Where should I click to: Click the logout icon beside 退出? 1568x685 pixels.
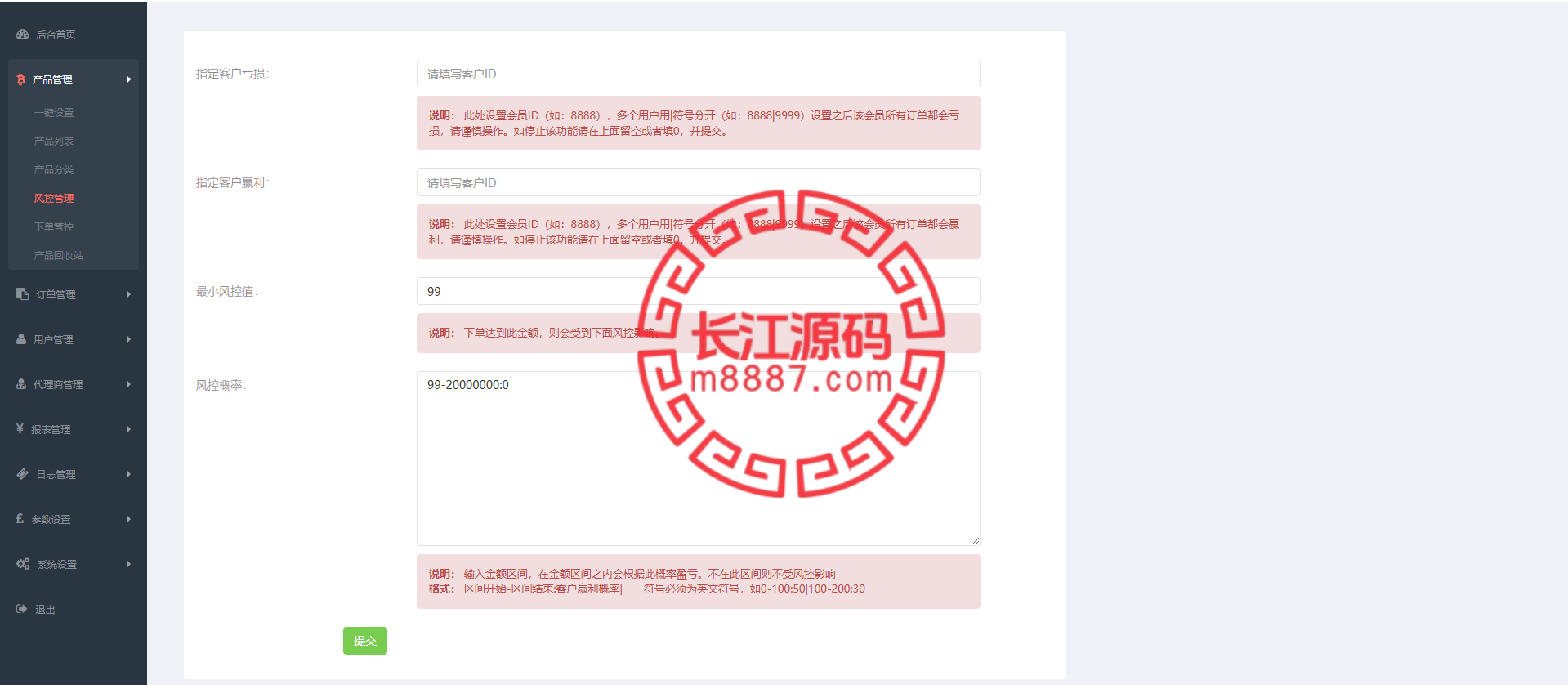point(22,609)
